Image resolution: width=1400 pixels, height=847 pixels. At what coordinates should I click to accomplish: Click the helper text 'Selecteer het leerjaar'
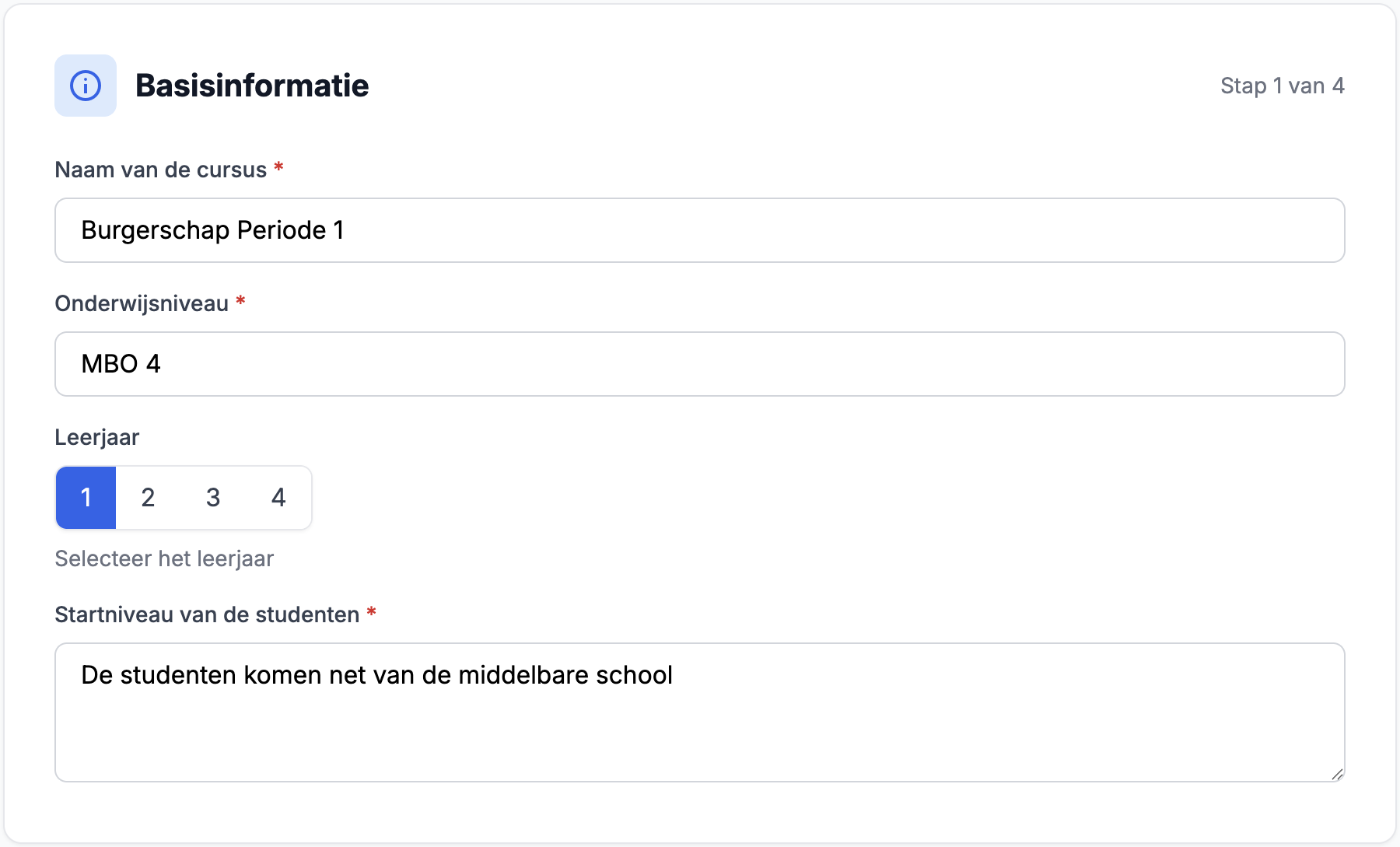click(x=163, y=558)
